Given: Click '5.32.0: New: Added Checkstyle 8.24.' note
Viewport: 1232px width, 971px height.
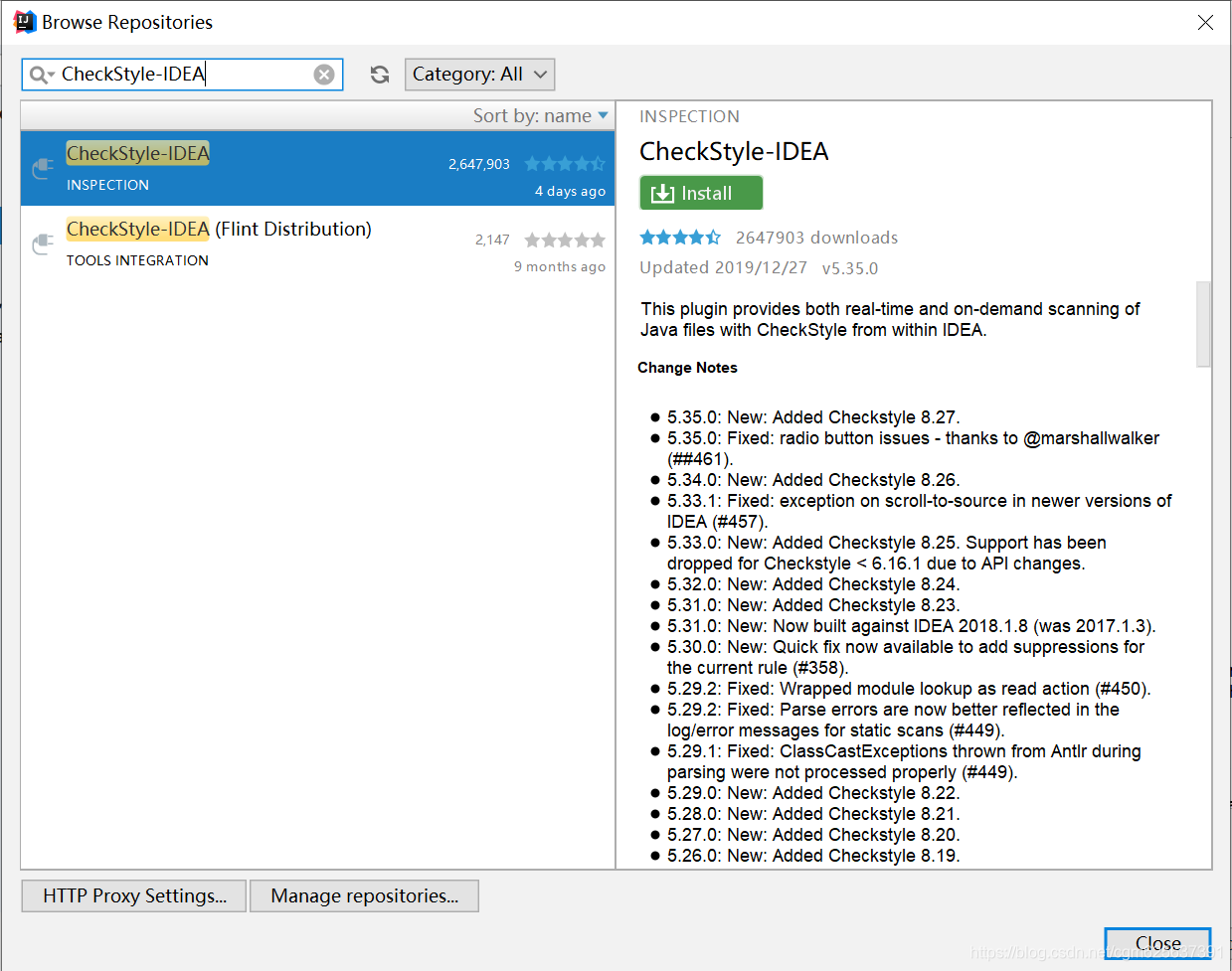Looking at the screenshot, I should click(813, 584).
